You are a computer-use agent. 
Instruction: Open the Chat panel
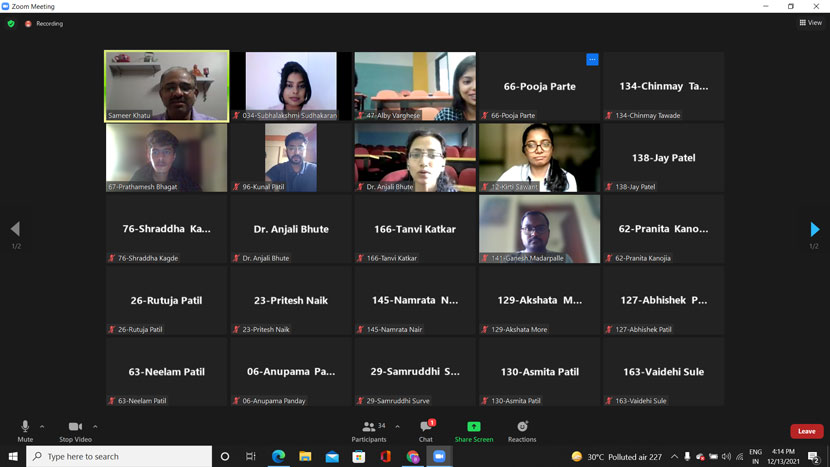[426, 430]
